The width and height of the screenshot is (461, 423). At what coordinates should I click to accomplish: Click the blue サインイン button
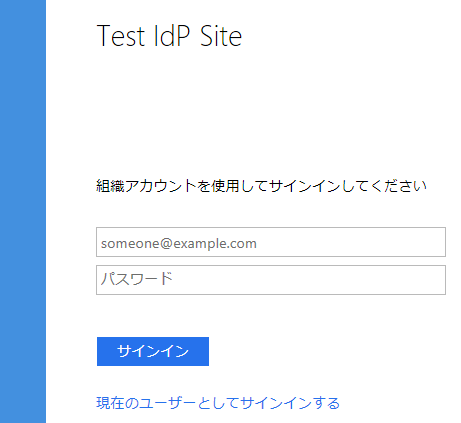pyautogui.click(x=153, y=351)
